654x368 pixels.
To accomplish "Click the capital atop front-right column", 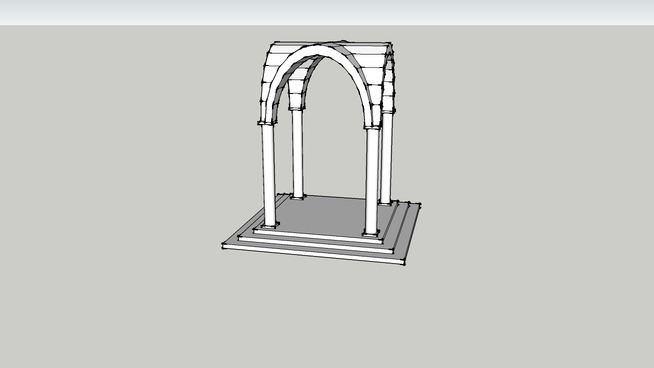I will click(372, 127).
